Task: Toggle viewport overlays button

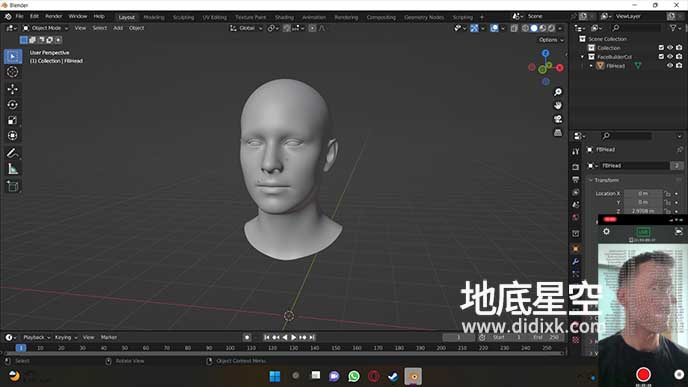Action: [494, 28]
